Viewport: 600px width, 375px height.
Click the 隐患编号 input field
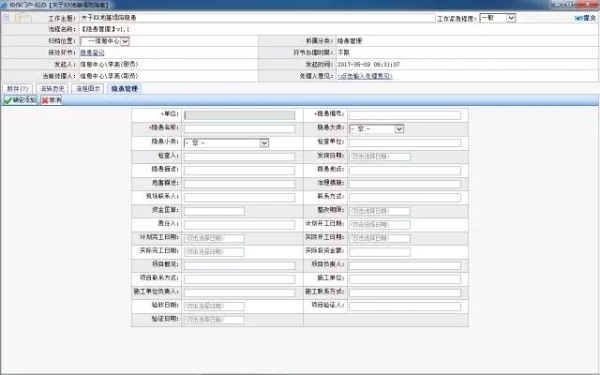405,115
